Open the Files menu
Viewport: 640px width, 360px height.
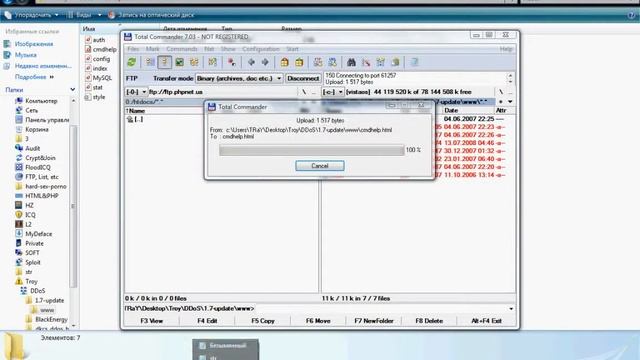coord(133,49)
